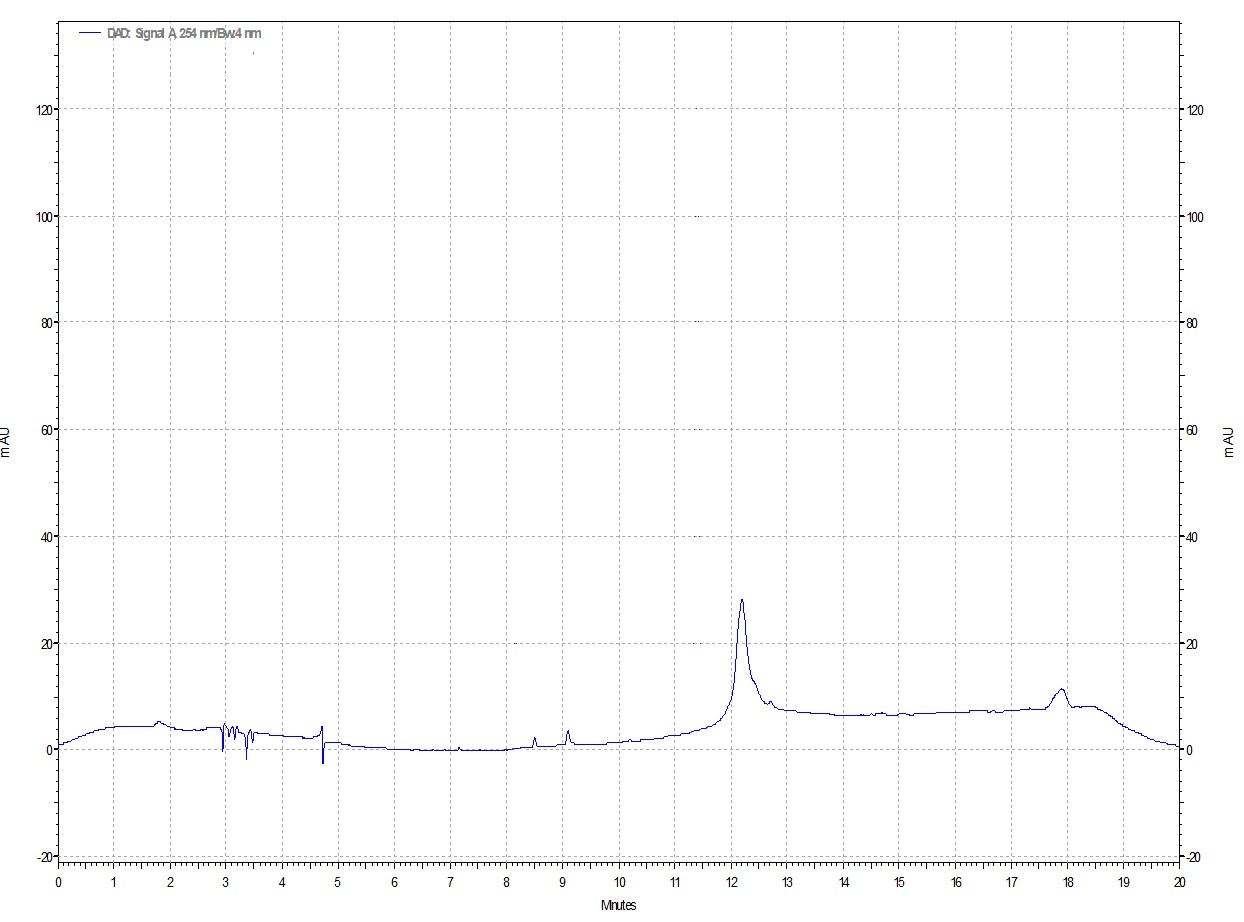
Task: Click the shoulder peak near 12.7 minutes
Action: pyautogui.click(x=770, y=702)
